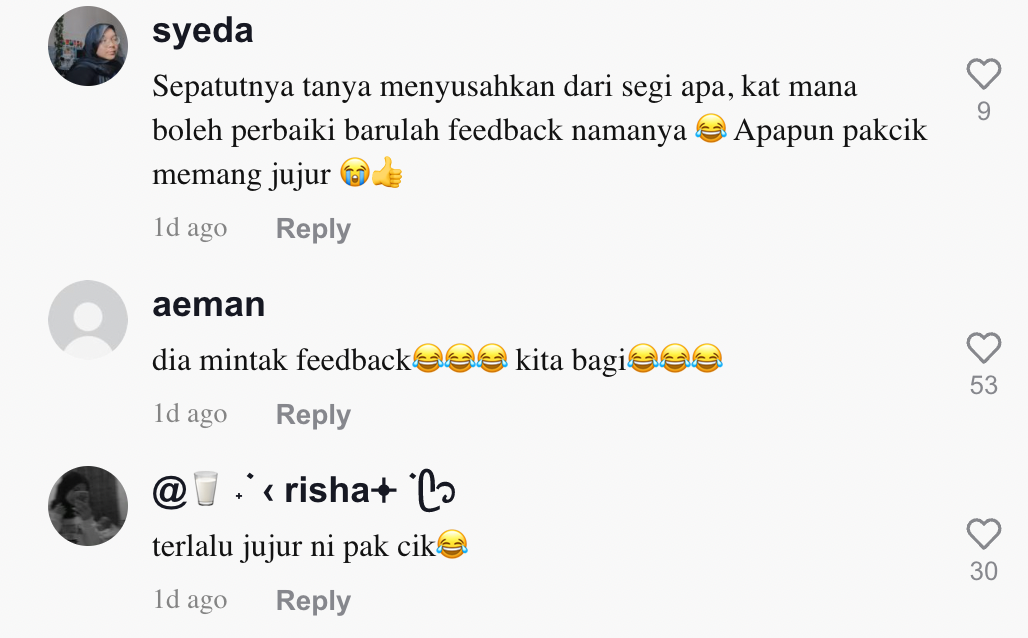Image resolution: width=1028 pixels, height=638 pixels.
Task: Click the 30 likes count
Action: pyautogui.click(x=984, y=571)
